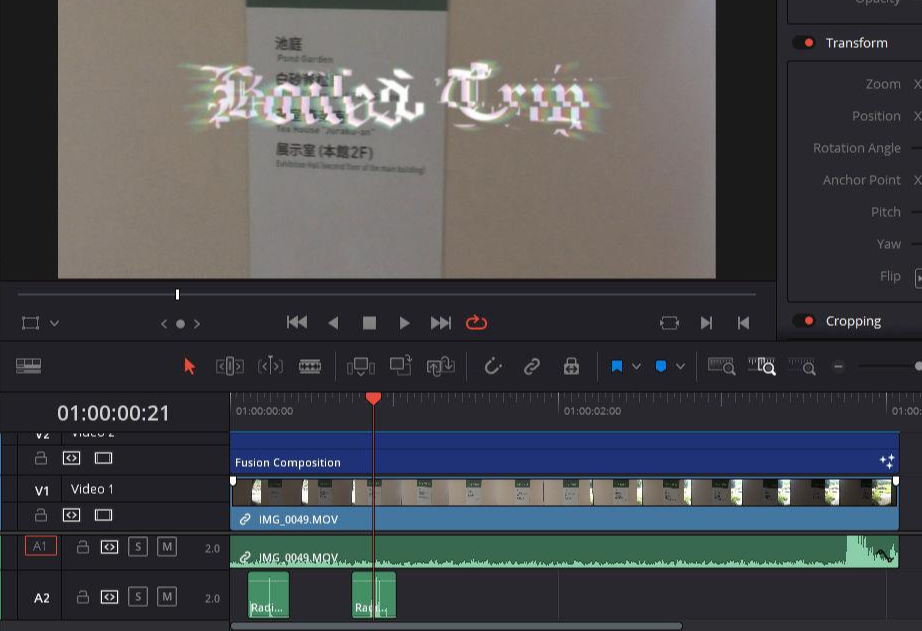Select the IMG_0049.MOV video clip

click(x=564, y=504)
